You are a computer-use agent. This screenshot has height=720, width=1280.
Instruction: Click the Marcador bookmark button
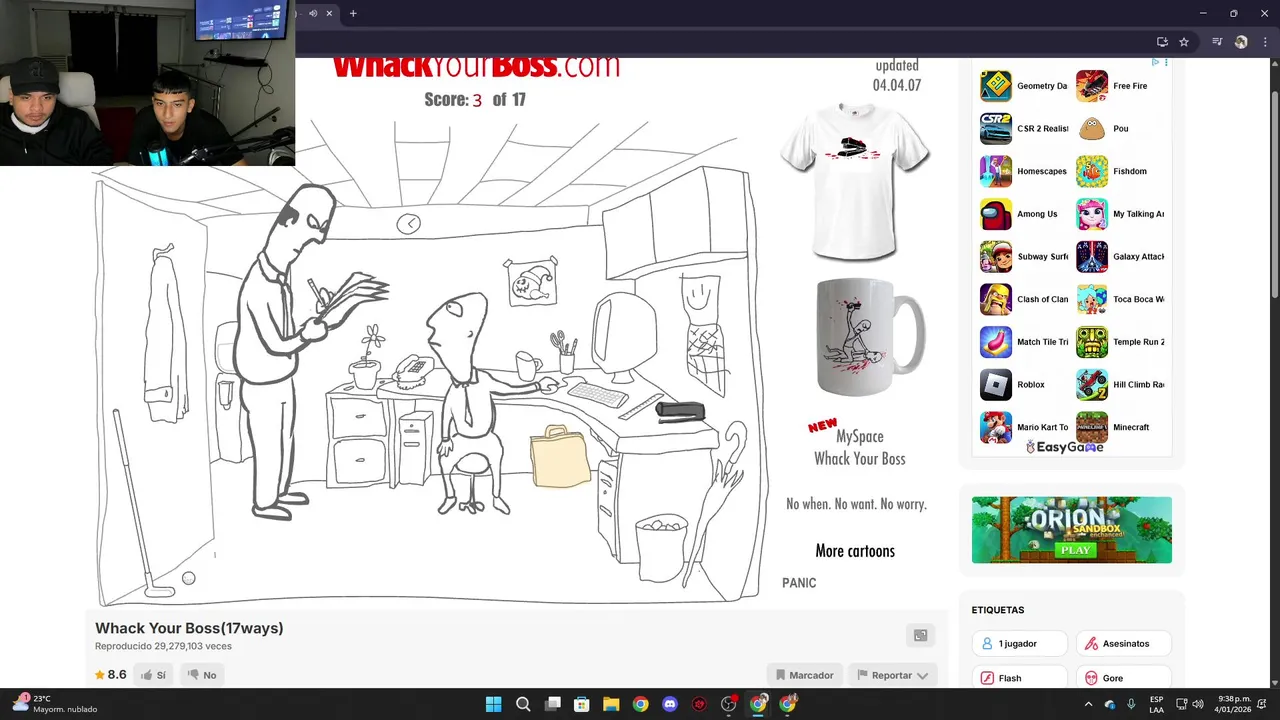pyautogui.click(x=804, y=675)
